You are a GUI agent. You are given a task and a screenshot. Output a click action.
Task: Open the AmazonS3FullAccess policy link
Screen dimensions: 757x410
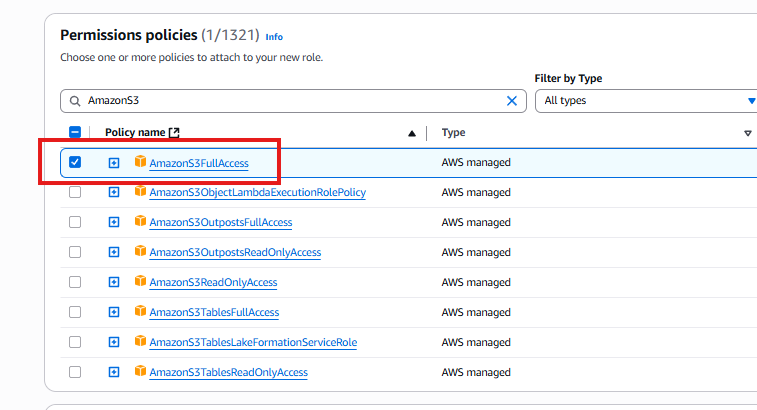coord(199,163)
